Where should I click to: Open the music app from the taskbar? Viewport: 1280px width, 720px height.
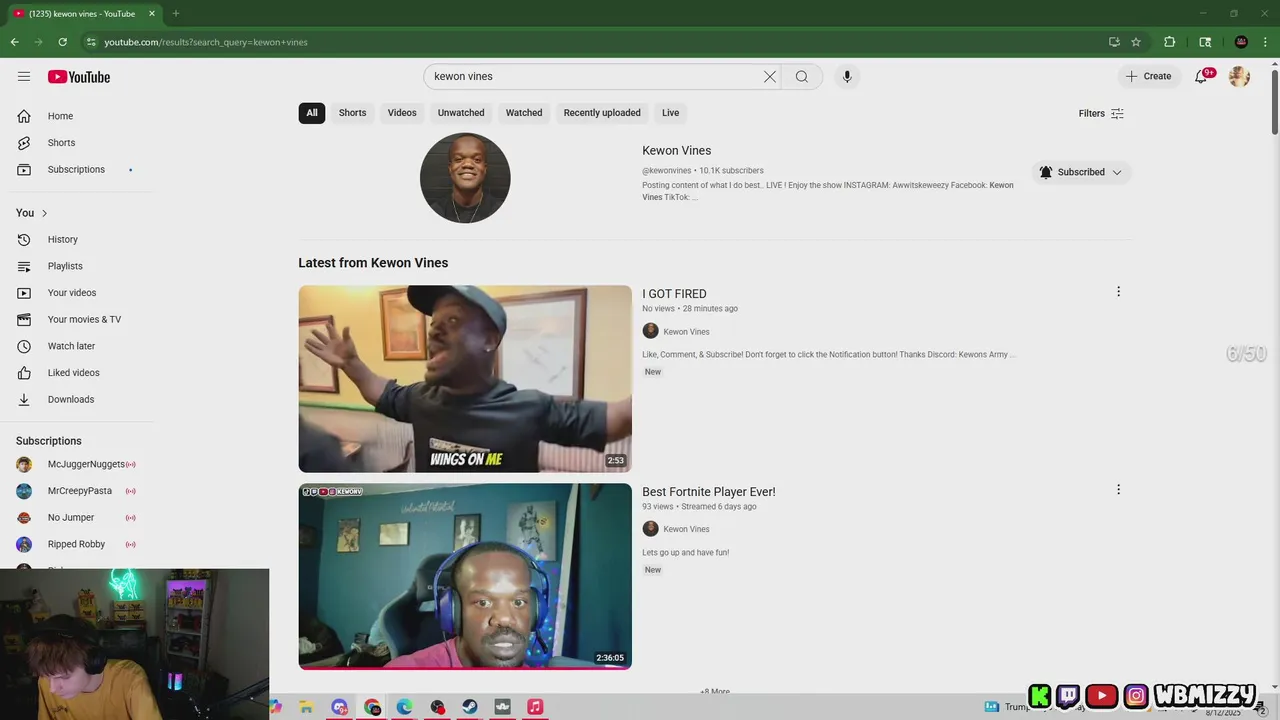point(535,707)
